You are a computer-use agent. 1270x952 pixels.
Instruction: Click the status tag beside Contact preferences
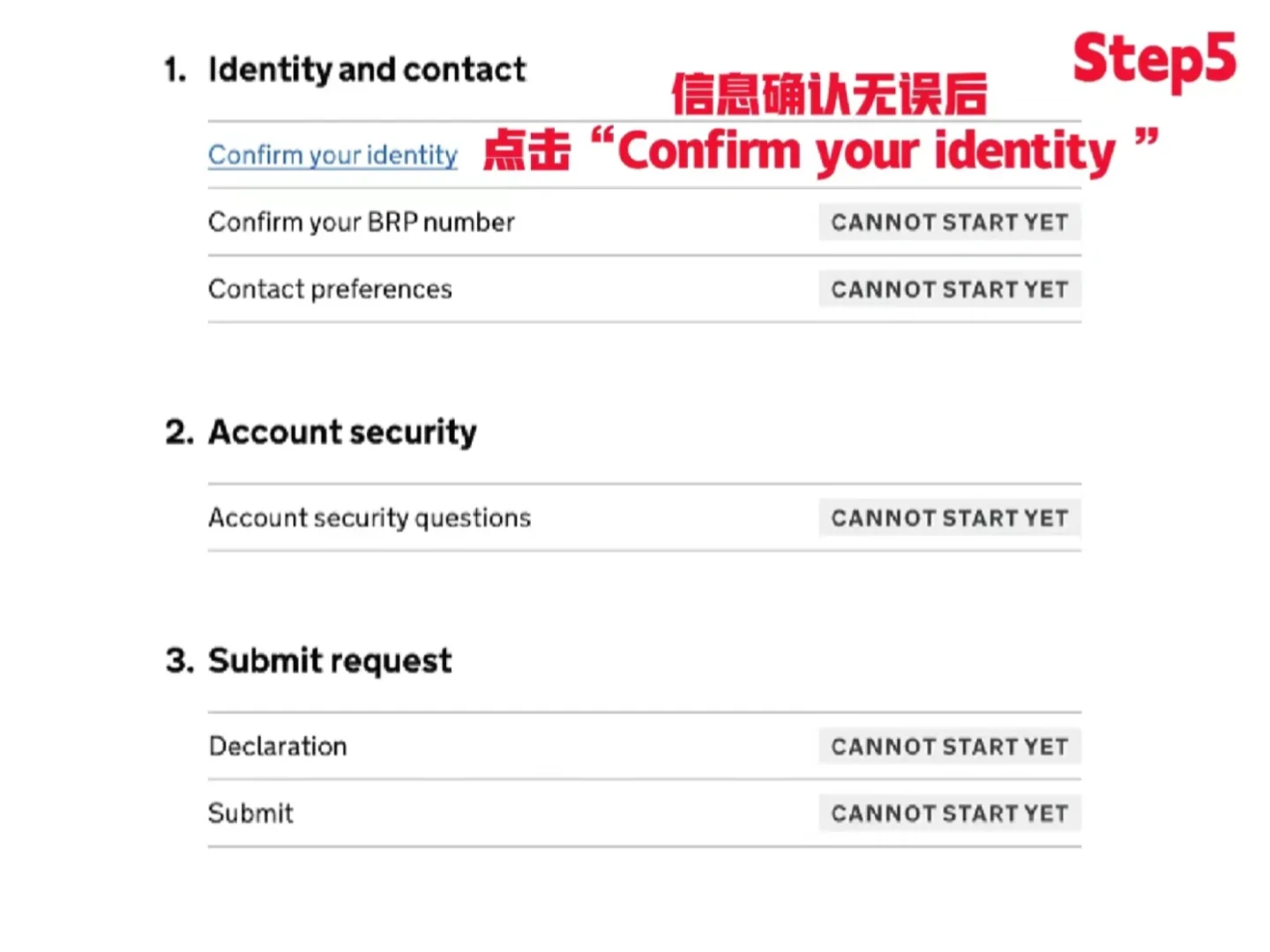(x=950, y=289)
